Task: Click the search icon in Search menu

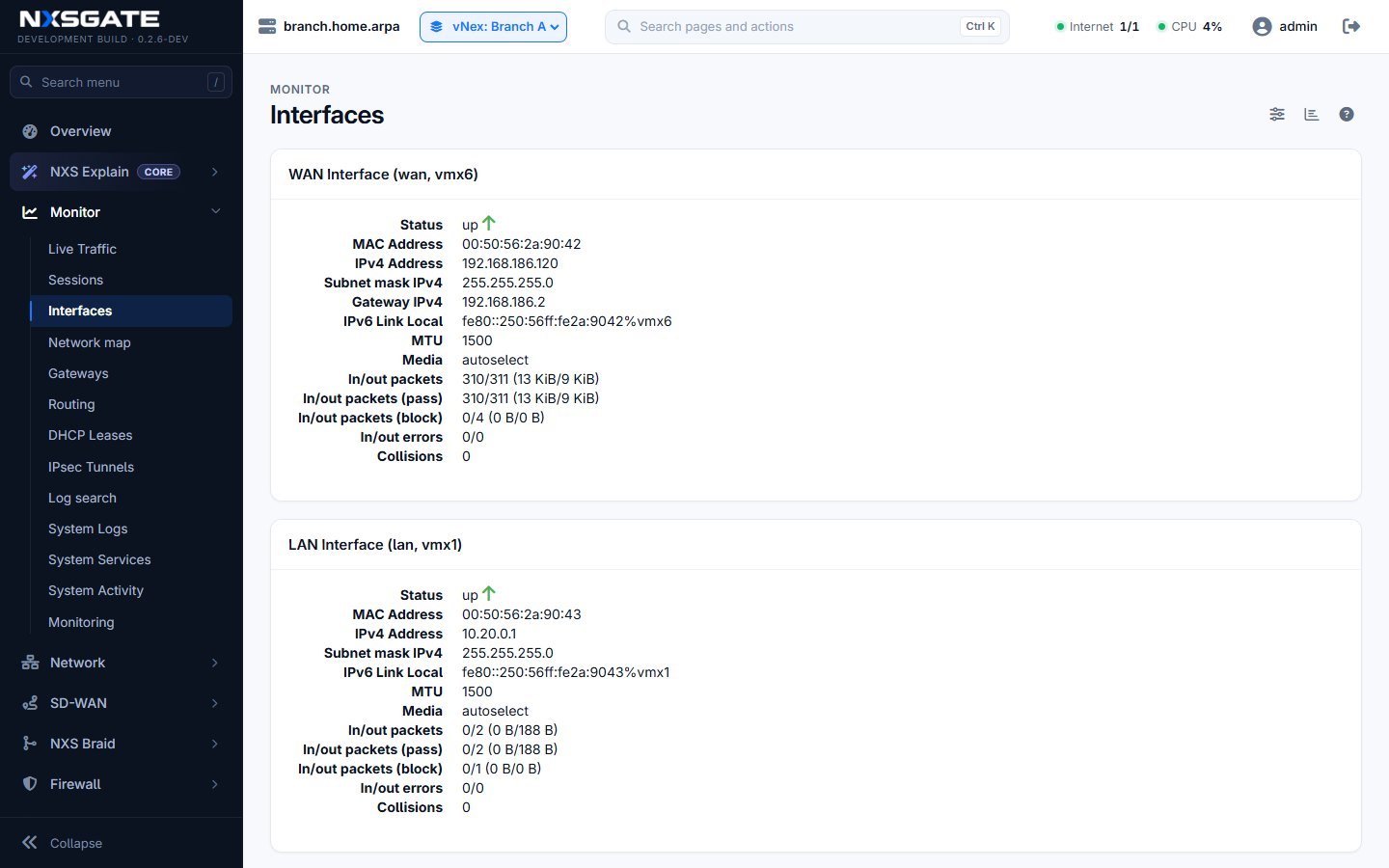Action: (x=26, y=82)
